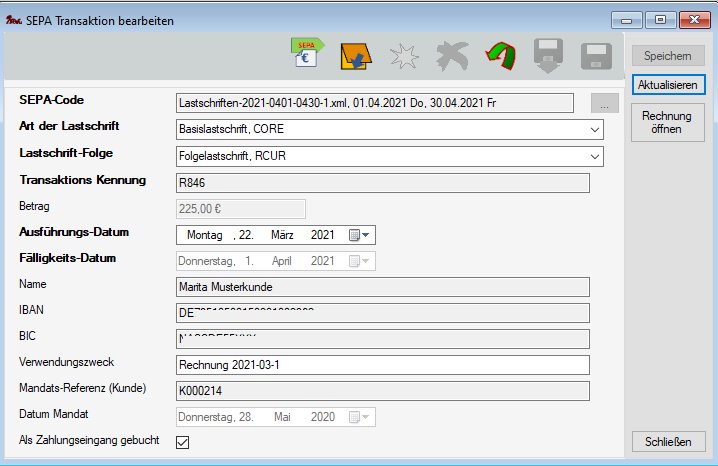Expand the 'Art der Lastschrift' dropdown
This screenshot has height=466, width=718.
(595, 129)
